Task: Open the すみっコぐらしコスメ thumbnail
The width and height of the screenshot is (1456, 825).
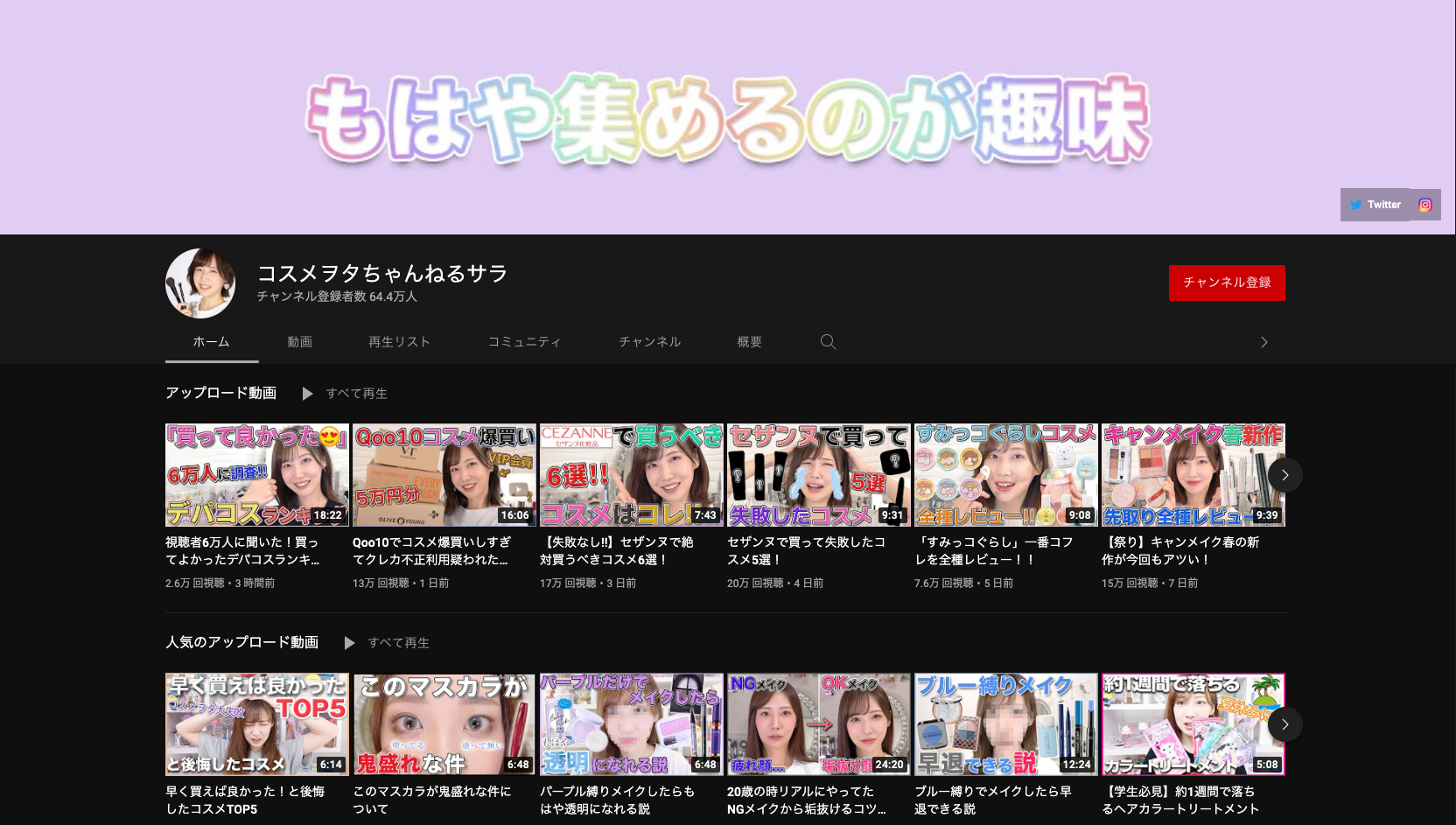Action: pyautogui.click(x=1006, y=475)
